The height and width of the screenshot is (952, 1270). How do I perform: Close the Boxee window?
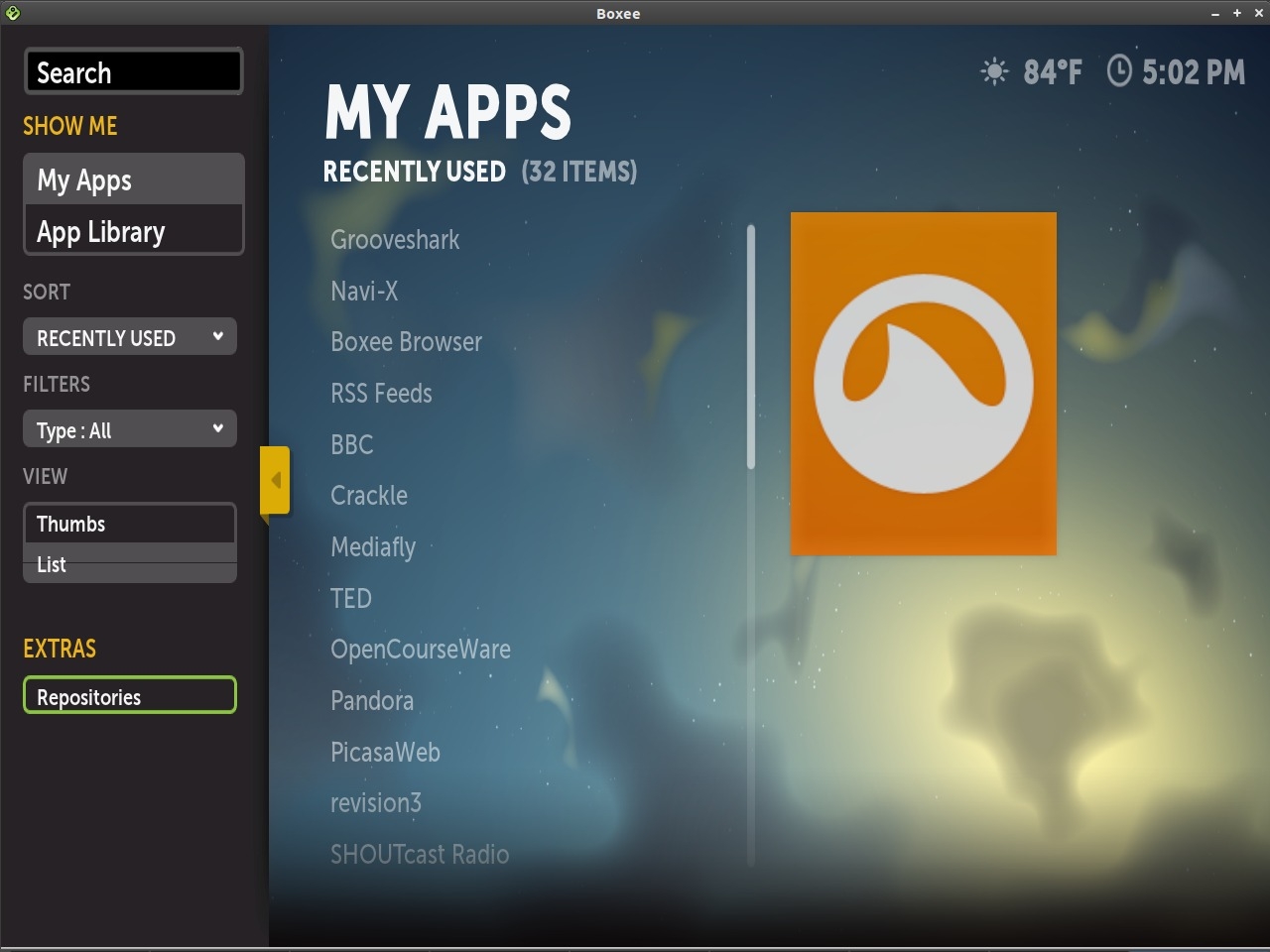1259,14
